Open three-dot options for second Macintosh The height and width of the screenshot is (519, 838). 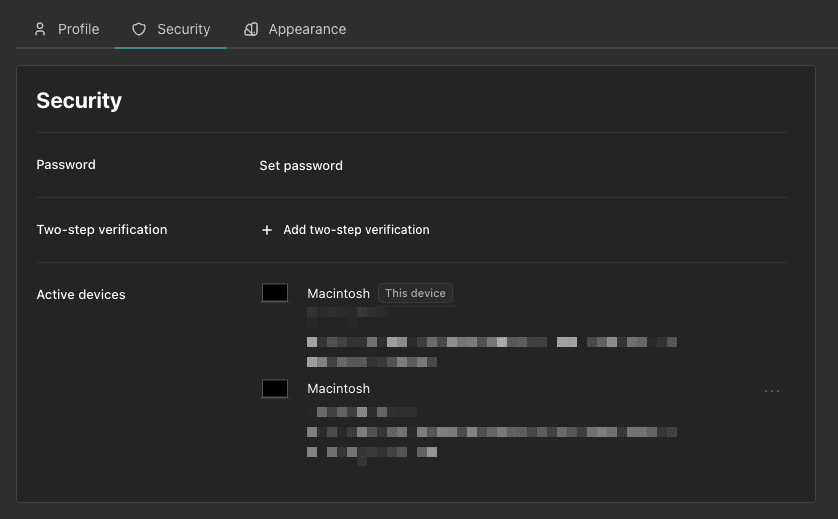pos(772,391)
